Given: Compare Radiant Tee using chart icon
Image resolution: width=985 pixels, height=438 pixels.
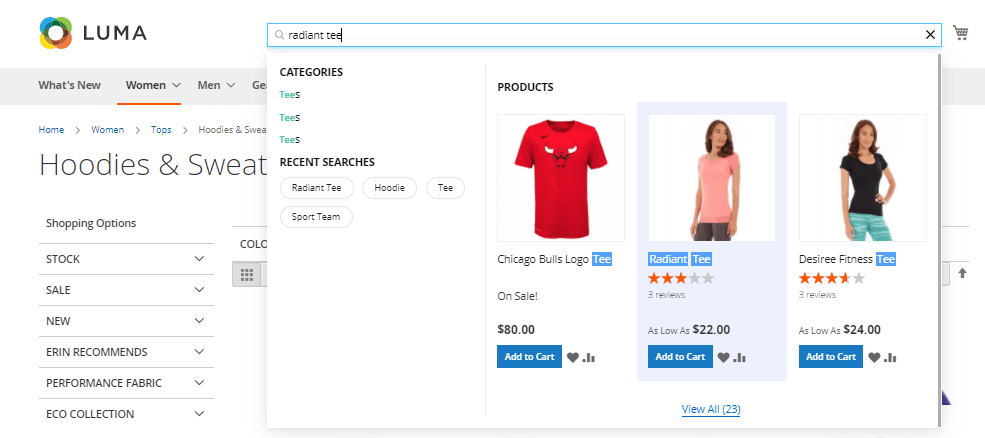Looking at the screenshot, I should click(740, 357).
